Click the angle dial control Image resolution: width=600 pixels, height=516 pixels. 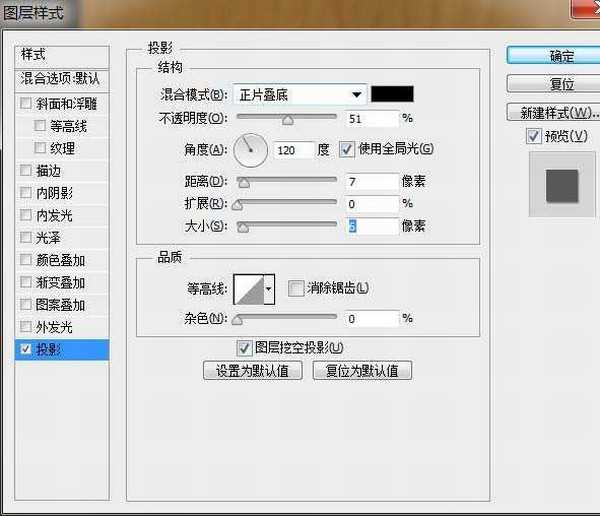tap(252, 150)
